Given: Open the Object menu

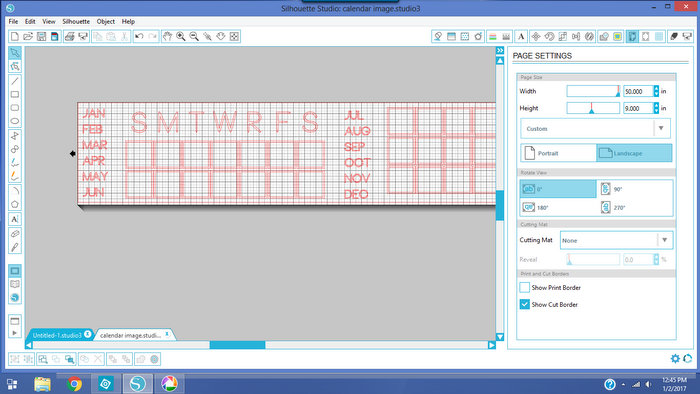Looking at the screenshot, I should click(106, 21).
